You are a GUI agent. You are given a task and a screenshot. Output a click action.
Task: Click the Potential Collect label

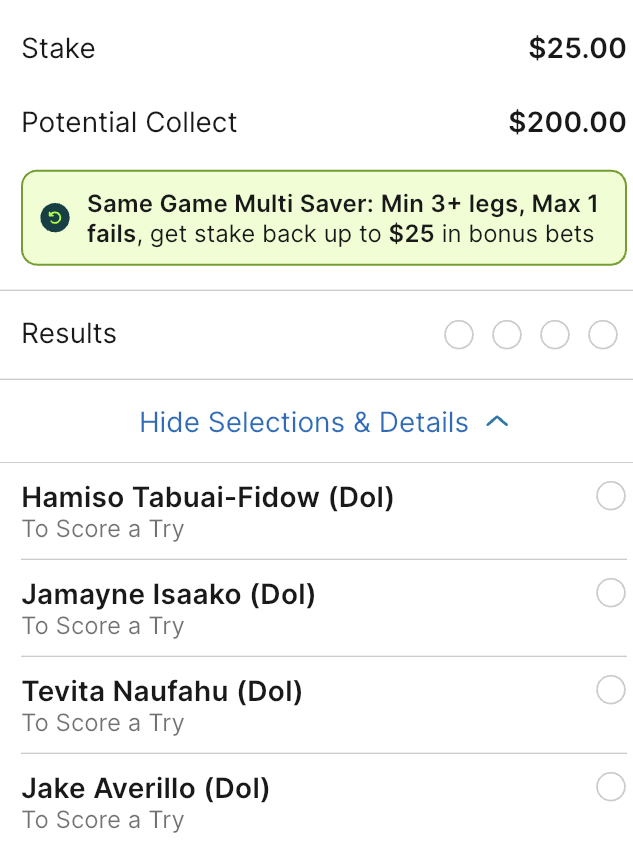(x=129, y=122)
